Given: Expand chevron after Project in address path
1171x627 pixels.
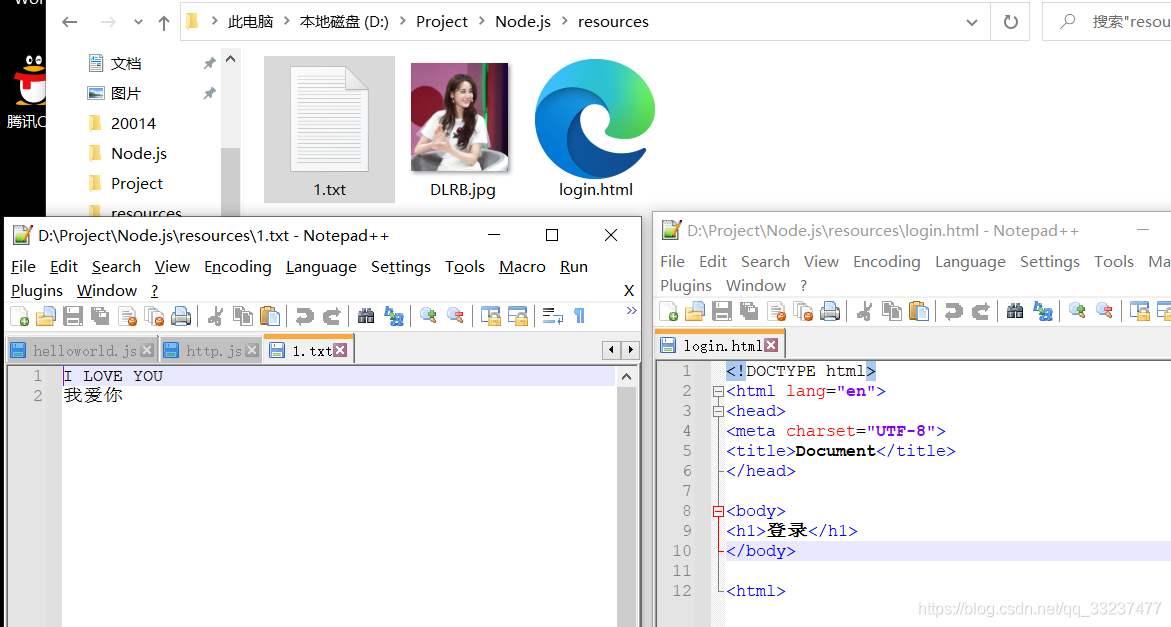Looking at the screenshot, I should coord(481,22).
